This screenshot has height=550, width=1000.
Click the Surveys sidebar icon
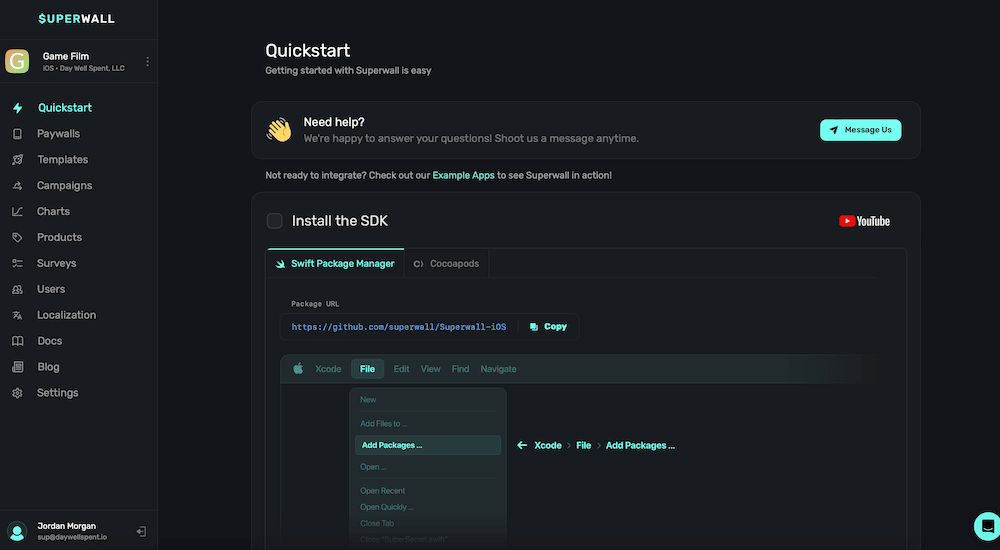[17, 264]
